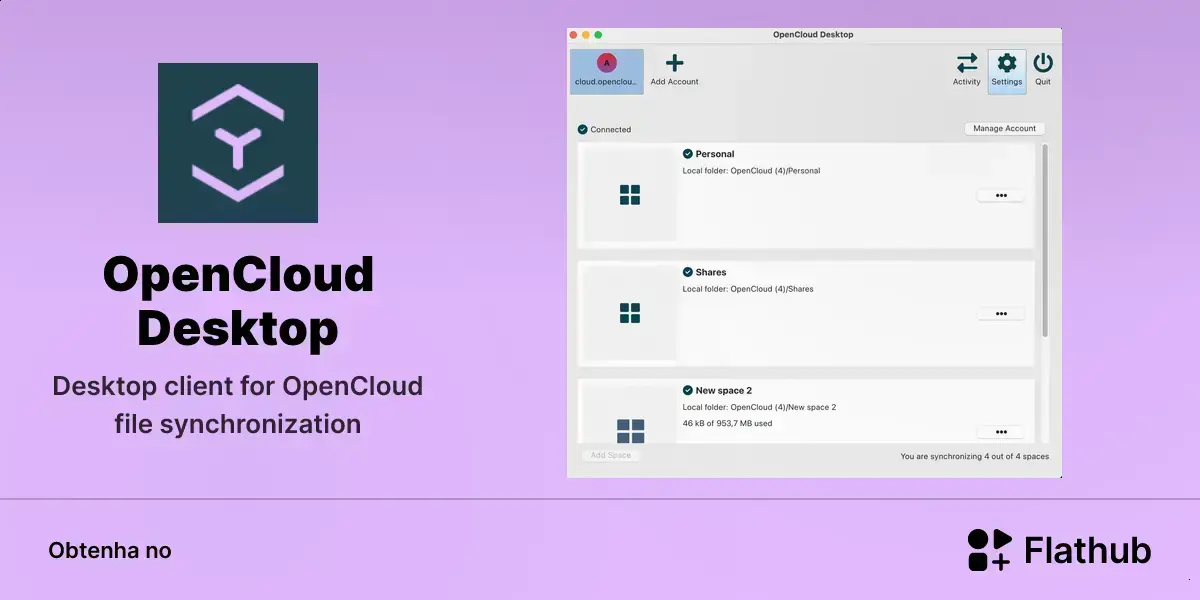Click 'Local folder: OpenCloud (4)/Shares' text

pyautogui.click(x=748, y=289)
